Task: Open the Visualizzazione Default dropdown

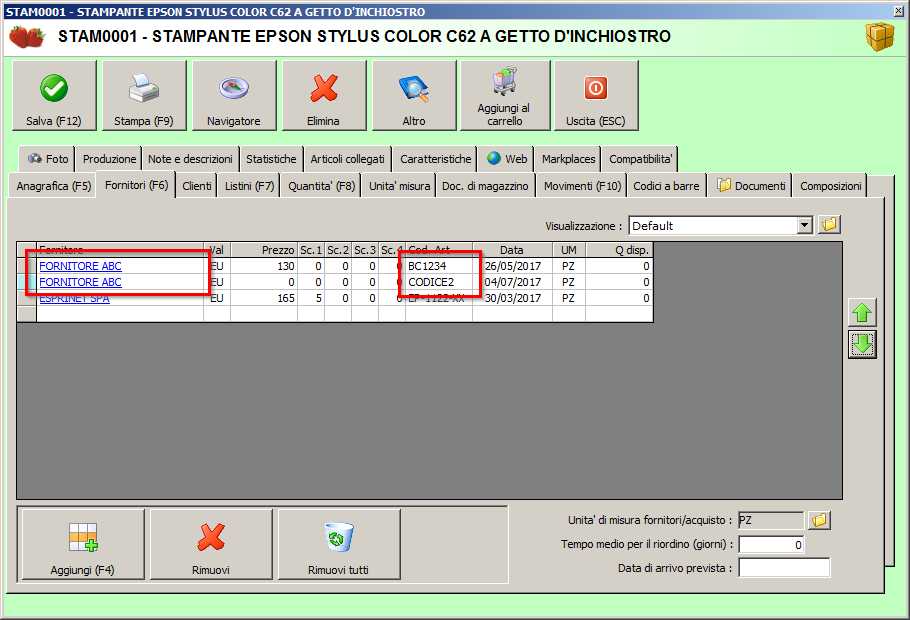Action: coord(804,225)
